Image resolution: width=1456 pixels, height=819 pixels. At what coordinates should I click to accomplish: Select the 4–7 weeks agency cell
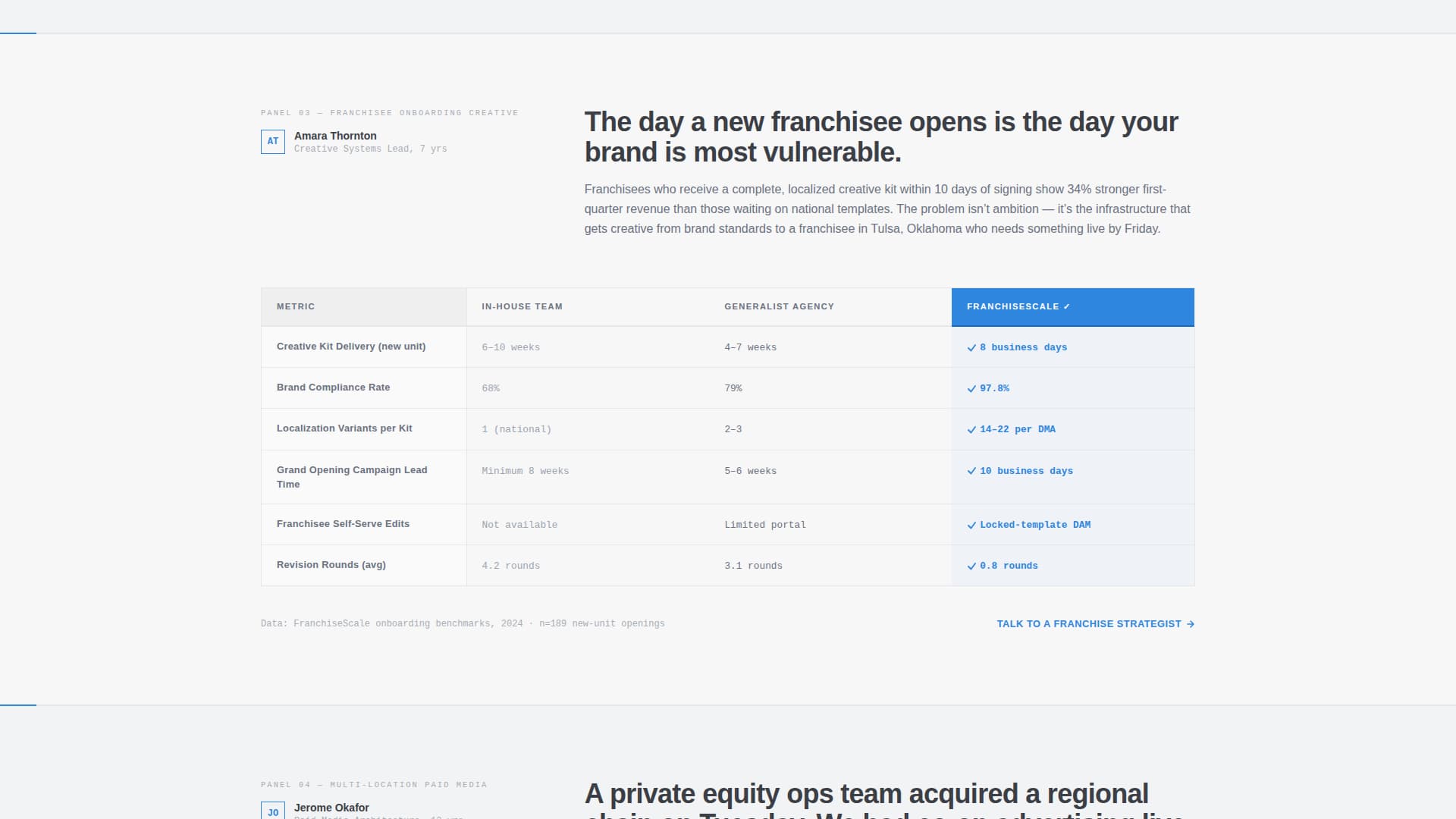[x=830, y=347]
